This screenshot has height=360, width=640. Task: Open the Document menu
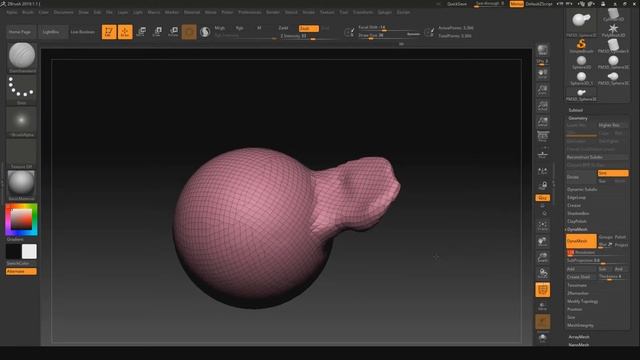point(64,12)
